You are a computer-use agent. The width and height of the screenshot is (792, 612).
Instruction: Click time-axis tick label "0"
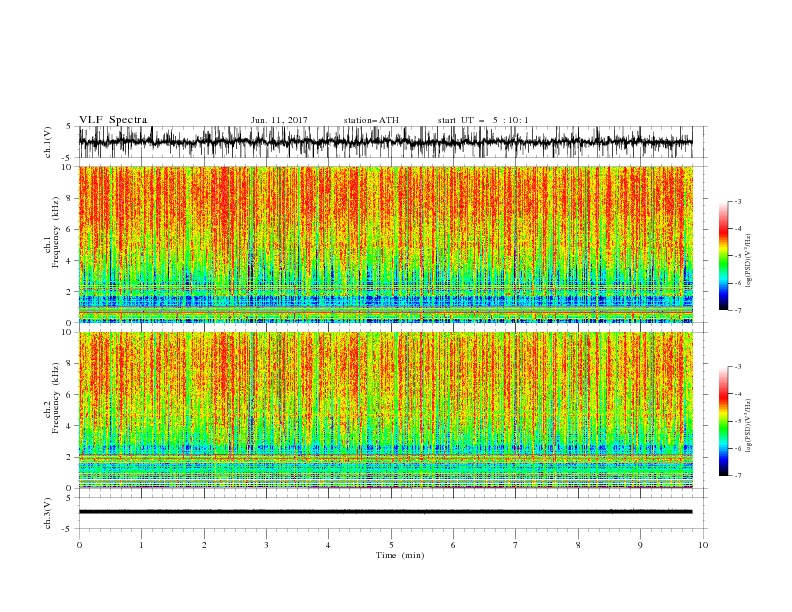click(79, 545)
